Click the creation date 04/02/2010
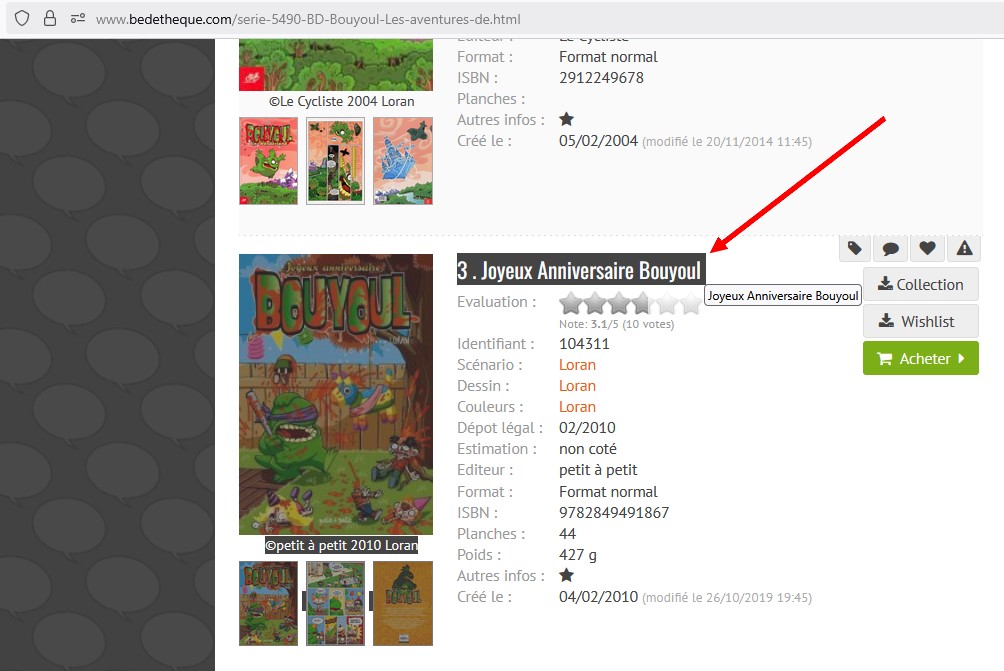This screenshot has width=1004, height=671. [x=598, y=597]
